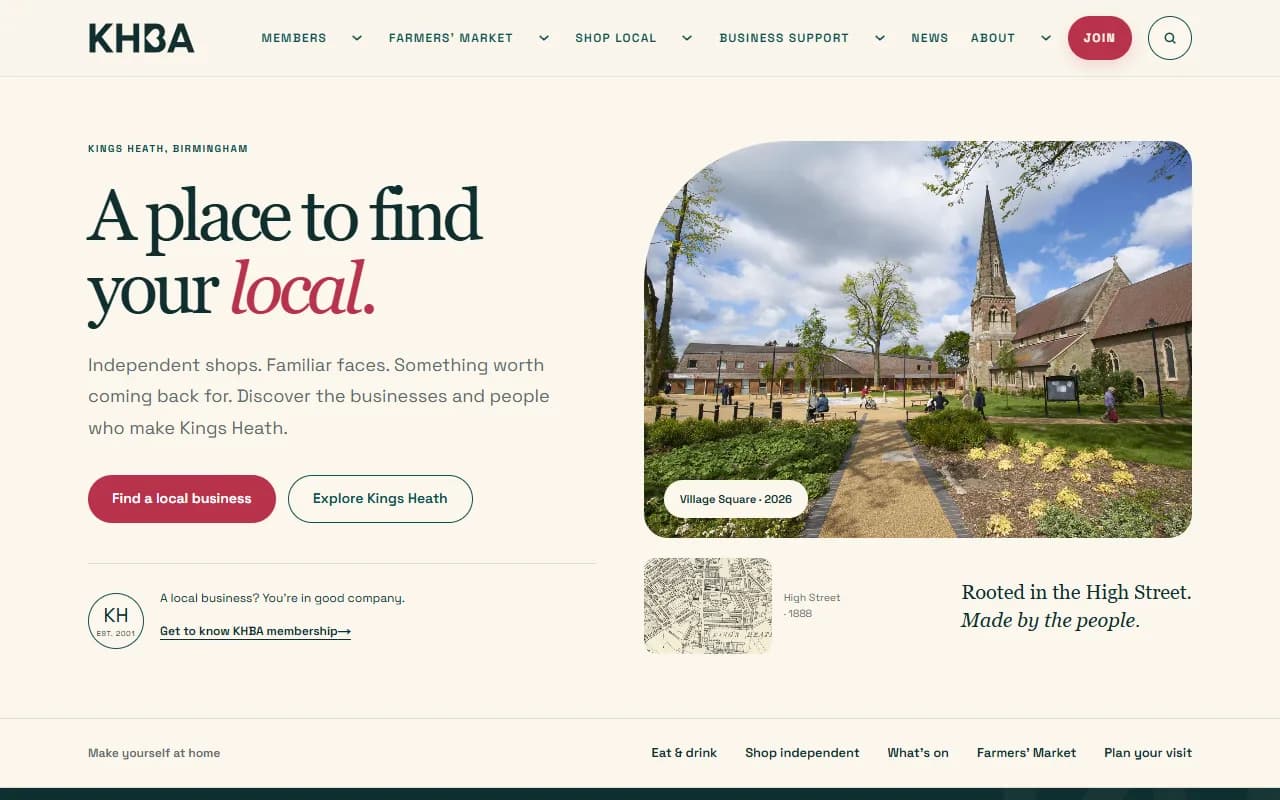
Task: Open the Shop independent link
Action: pyautogui.click(x=802, y=753)
